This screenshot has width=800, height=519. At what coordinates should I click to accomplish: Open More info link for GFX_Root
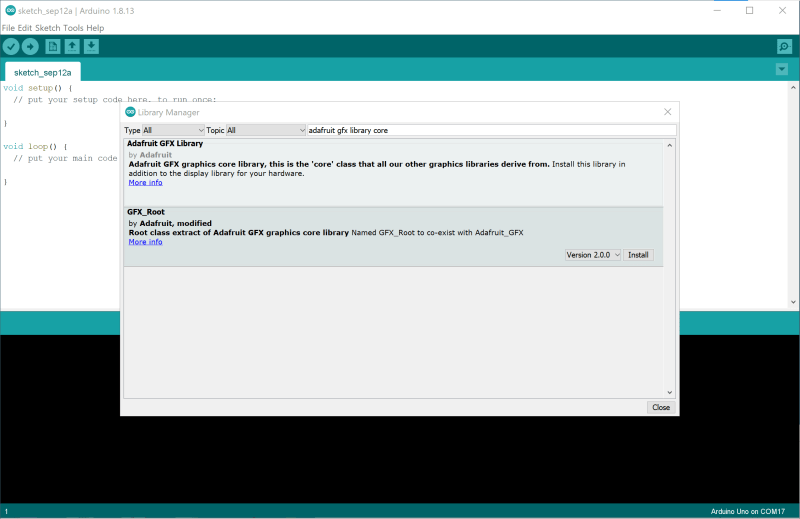point(145,241)
